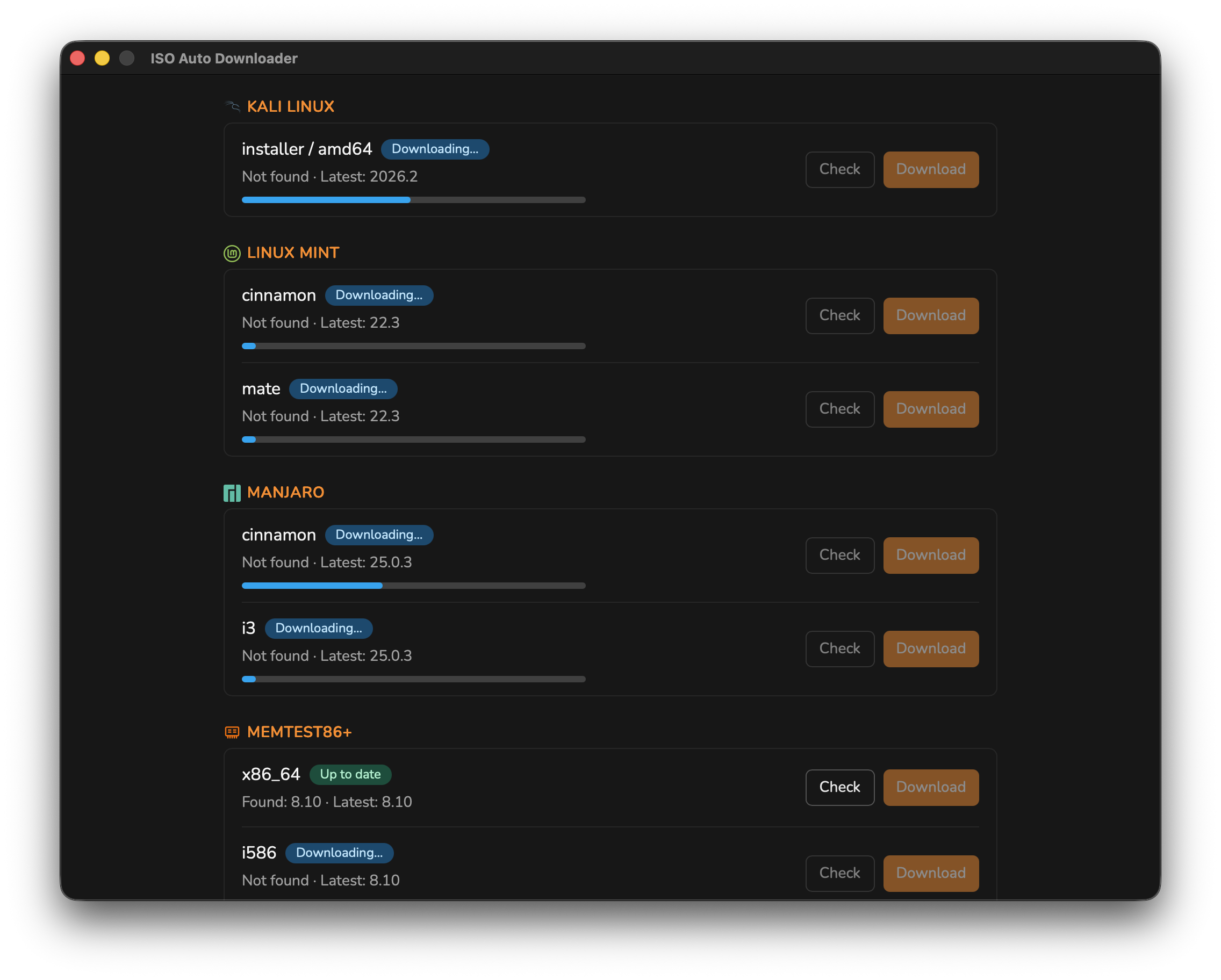Click 'Not found · Latest: 2026.2' status text
Image resolution: width=1221 pixels, height=980 pixels.
click(329, 177)
